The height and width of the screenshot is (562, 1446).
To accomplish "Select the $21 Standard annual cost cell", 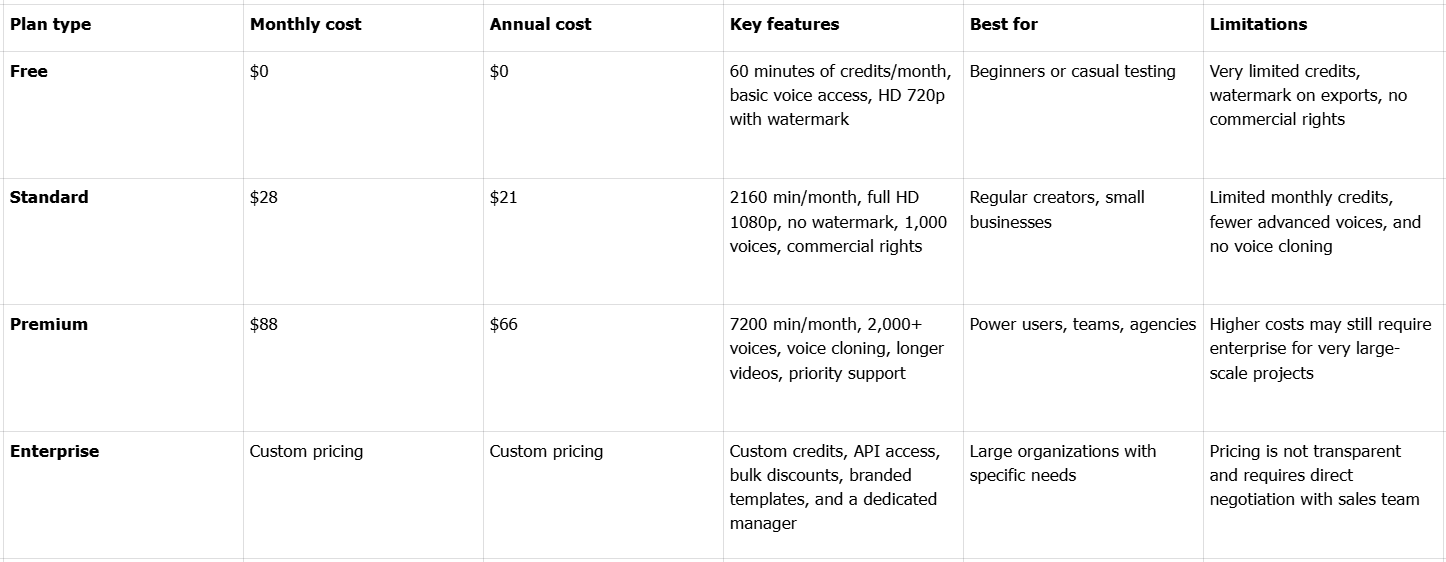I will 504,197.
